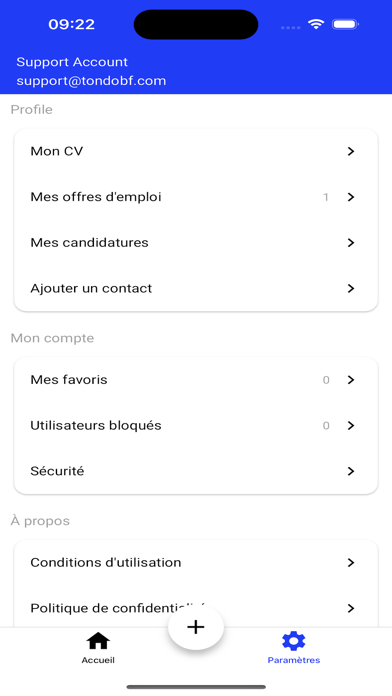392x696 pixels.
Task: Tap the Wi-Fi status icon
Action: pos(316,24)
